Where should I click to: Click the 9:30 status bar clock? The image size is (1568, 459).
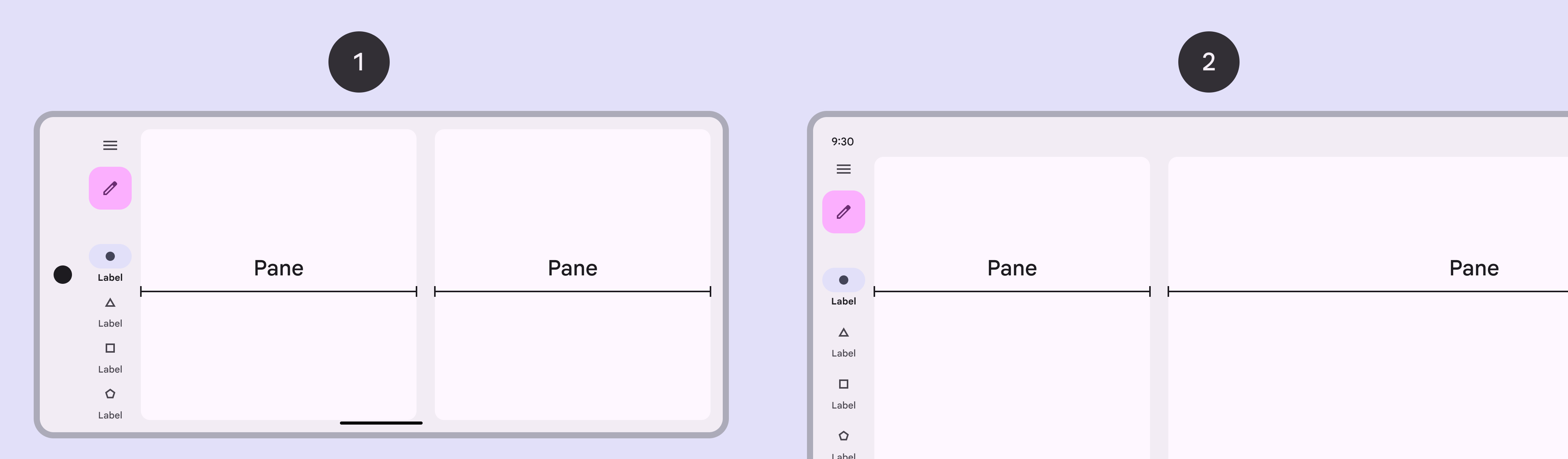pyautogui.click(x=843, y=142)
